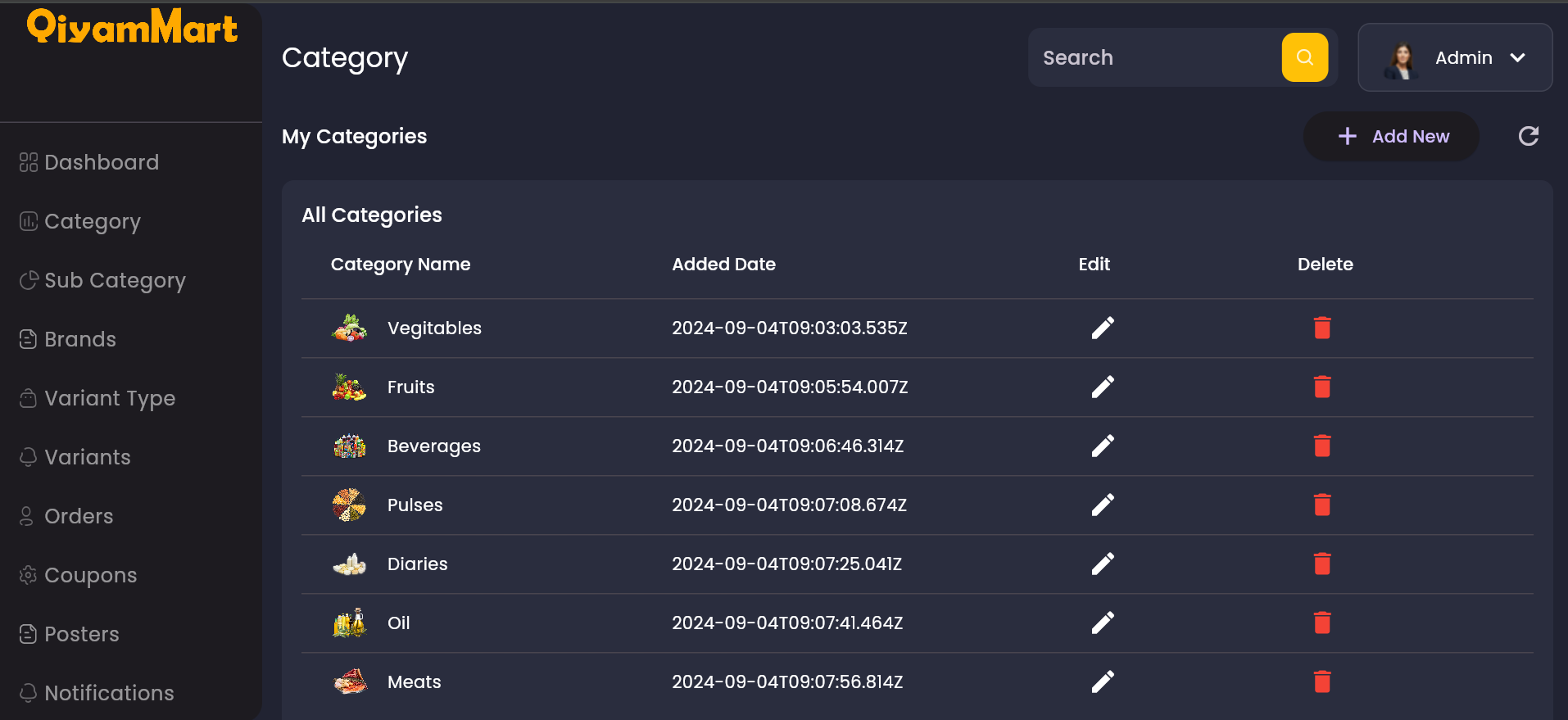The image size is (1568, 720).
Task: Click the yellow search magnifier button
Action: [1304, 57]
